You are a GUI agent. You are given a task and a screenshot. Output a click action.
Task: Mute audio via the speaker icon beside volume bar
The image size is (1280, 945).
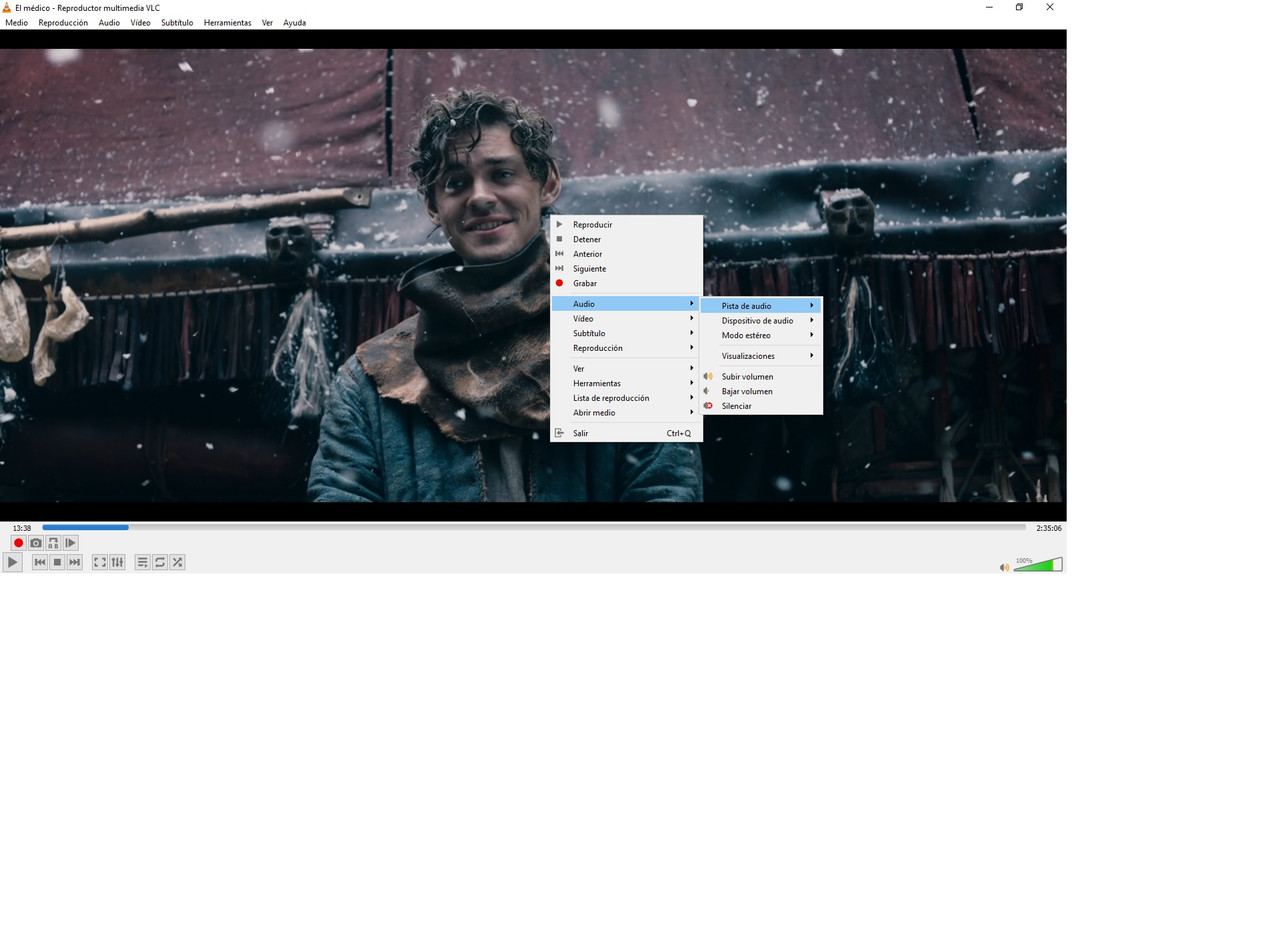click(x=1004, y=567)
